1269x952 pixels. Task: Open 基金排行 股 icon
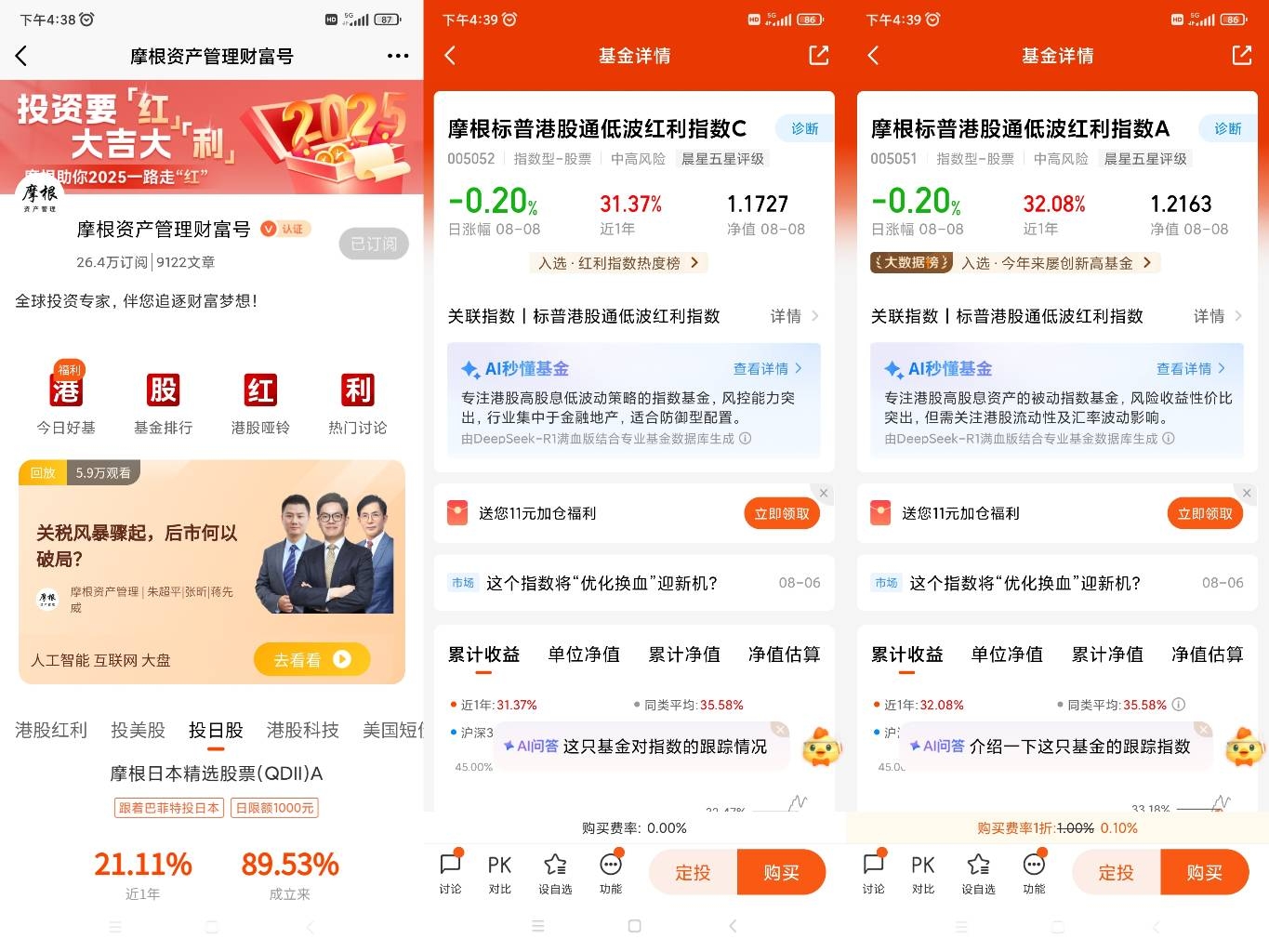tap(164, 390)
